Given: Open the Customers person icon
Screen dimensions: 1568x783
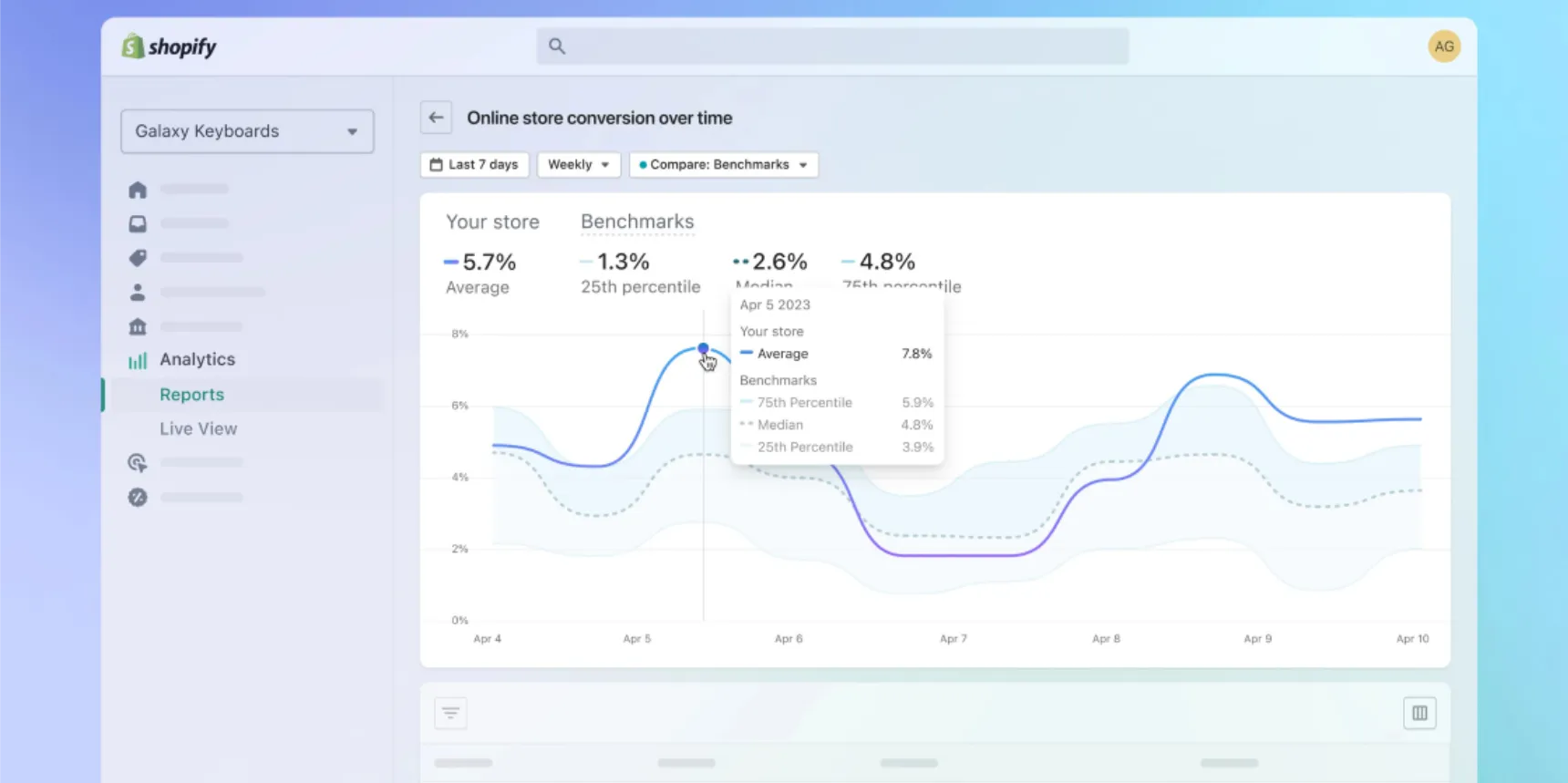Looking at the screenshot, I should 138,293.
